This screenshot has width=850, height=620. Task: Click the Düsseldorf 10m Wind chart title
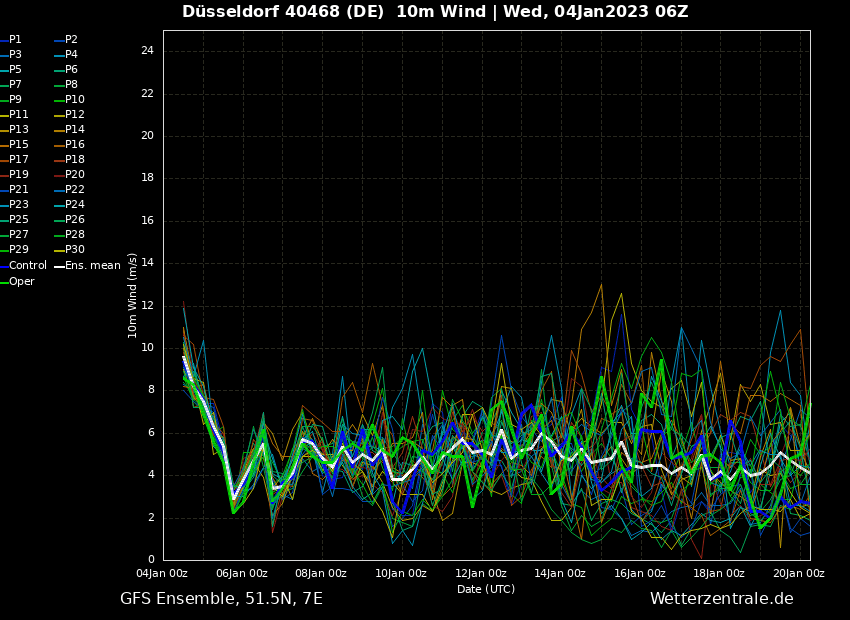click(435, 12)
